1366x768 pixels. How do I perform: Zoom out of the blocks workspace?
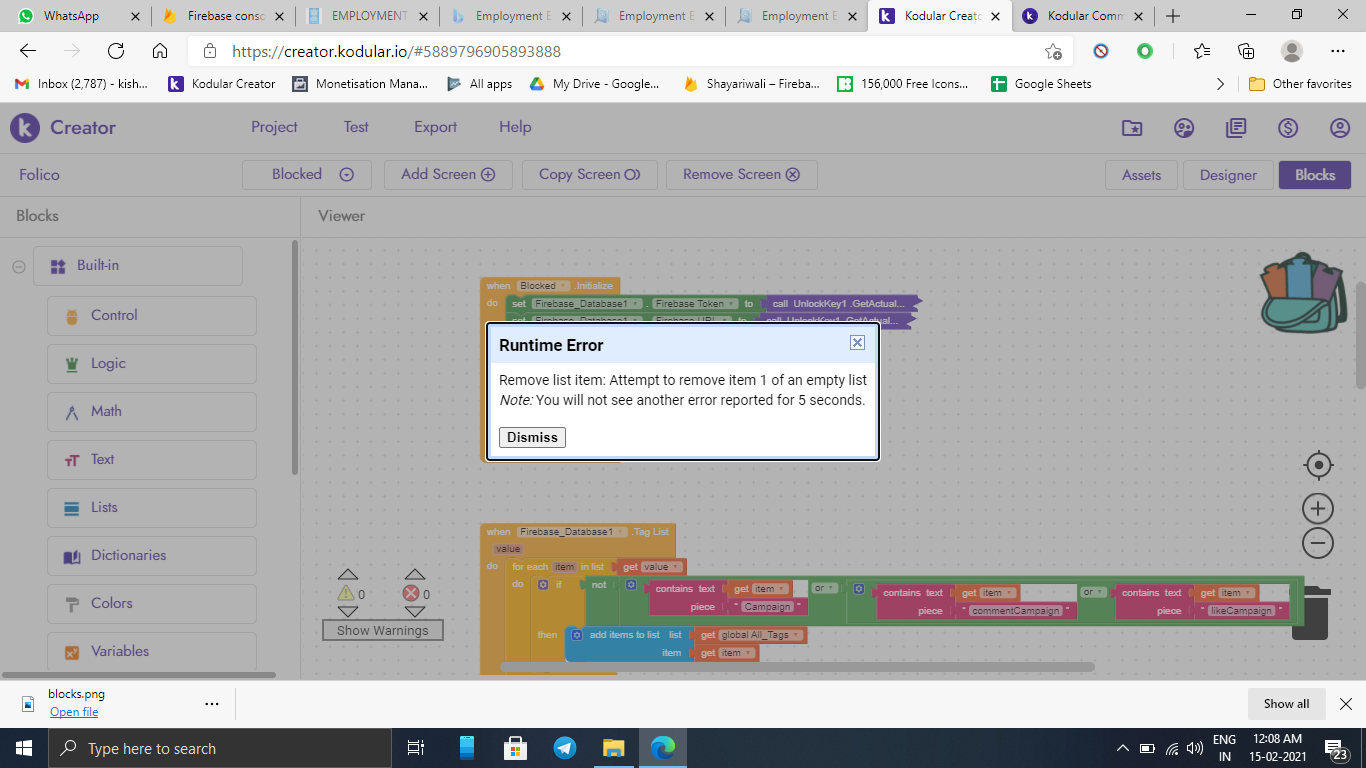[1318, 543]
